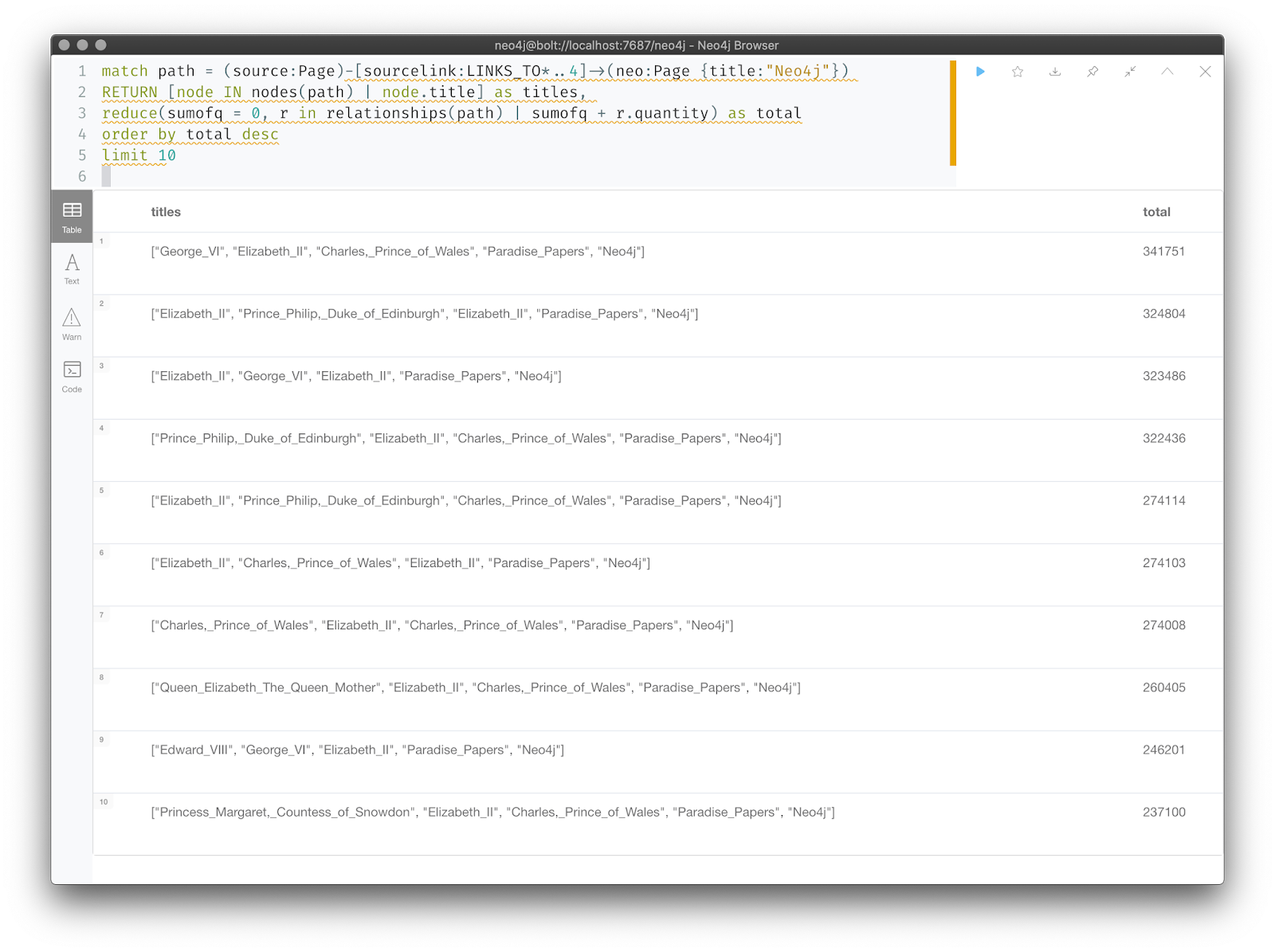The height and width of the screenshot is (952, 1275).
Task: Click the 'RETURN' keyword in the query
Action: 130,92
